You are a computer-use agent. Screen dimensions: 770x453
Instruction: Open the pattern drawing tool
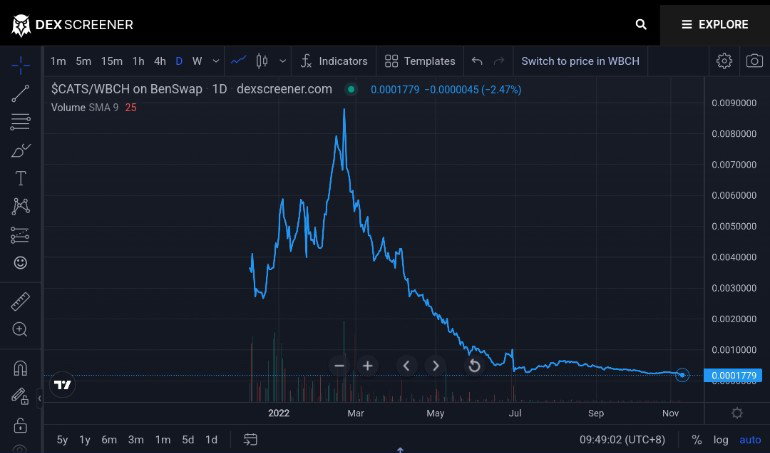(x=20, y=206)
